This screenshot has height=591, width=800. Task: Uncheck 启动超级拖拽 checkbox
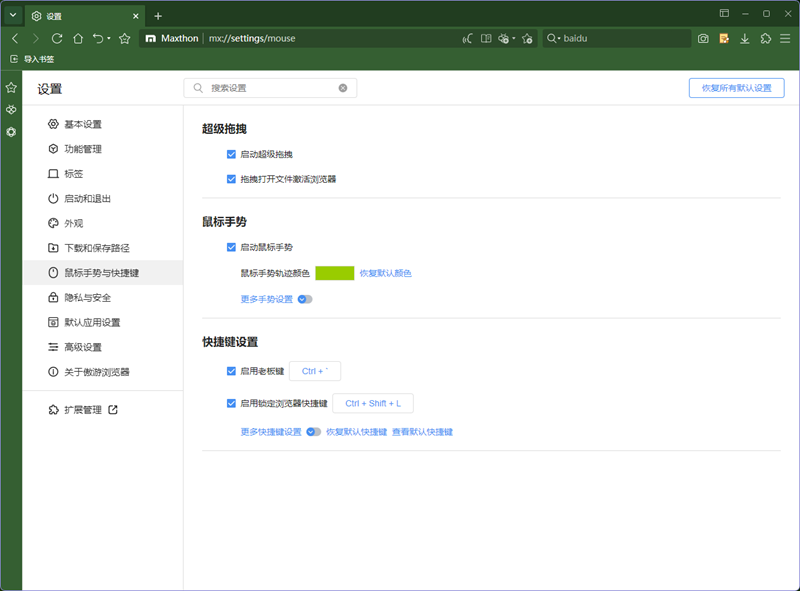(231, 155)
